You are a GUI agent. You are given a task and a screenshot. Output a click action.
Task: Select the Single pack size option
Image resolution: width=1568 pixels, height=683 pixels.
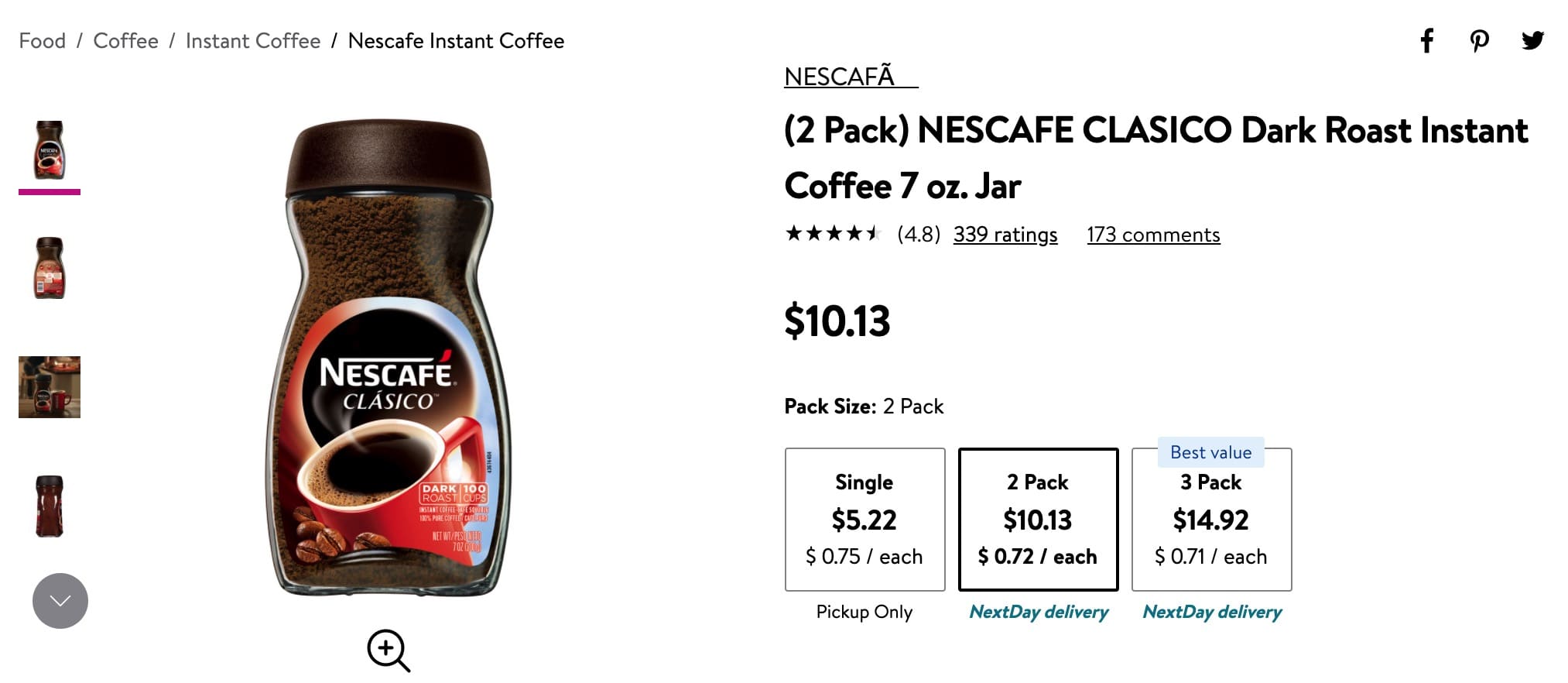pyautogui.click(x=864, y=519)
